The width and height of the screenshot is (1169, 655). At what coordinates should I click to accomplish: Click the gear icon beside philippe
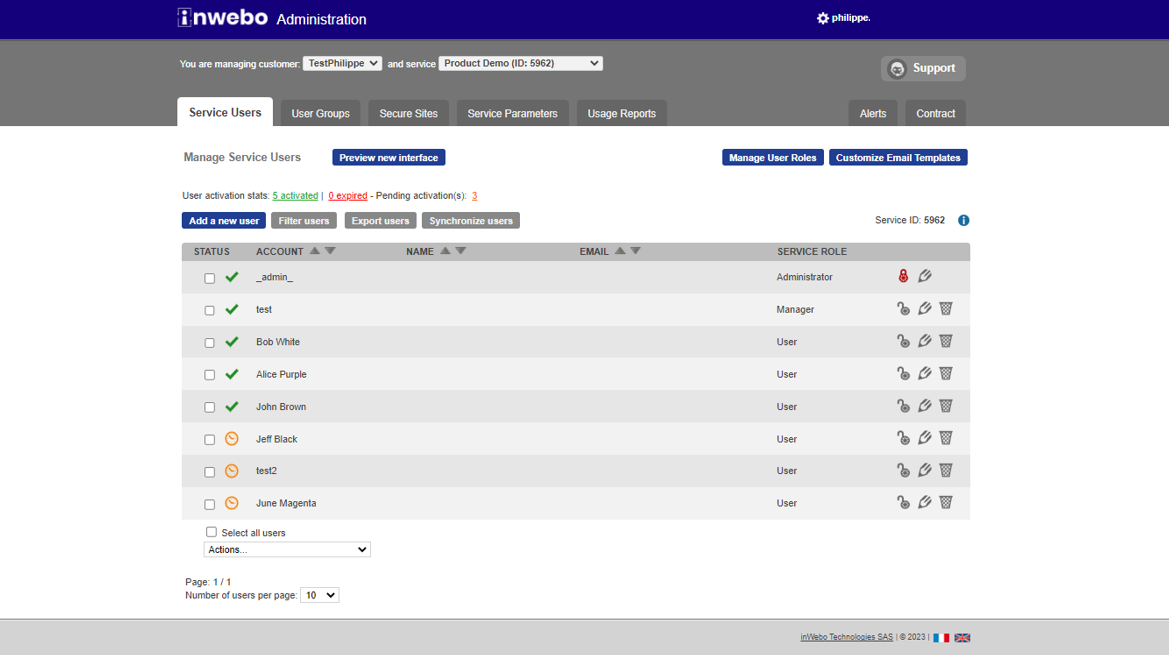pyautogui.click(x=822, y=17)
